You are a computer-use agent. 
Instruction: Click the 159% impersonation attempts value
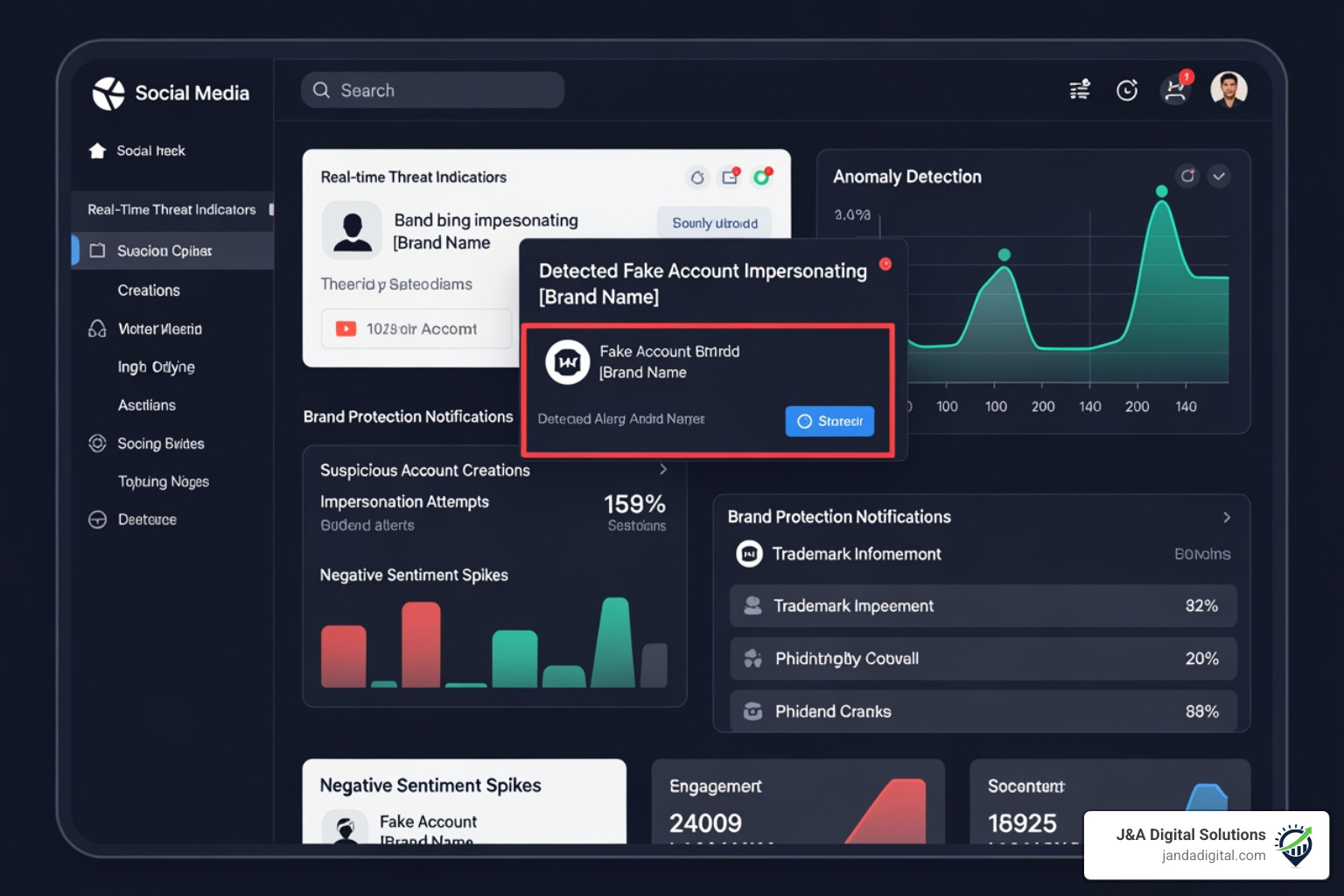(x=634, y=504)
